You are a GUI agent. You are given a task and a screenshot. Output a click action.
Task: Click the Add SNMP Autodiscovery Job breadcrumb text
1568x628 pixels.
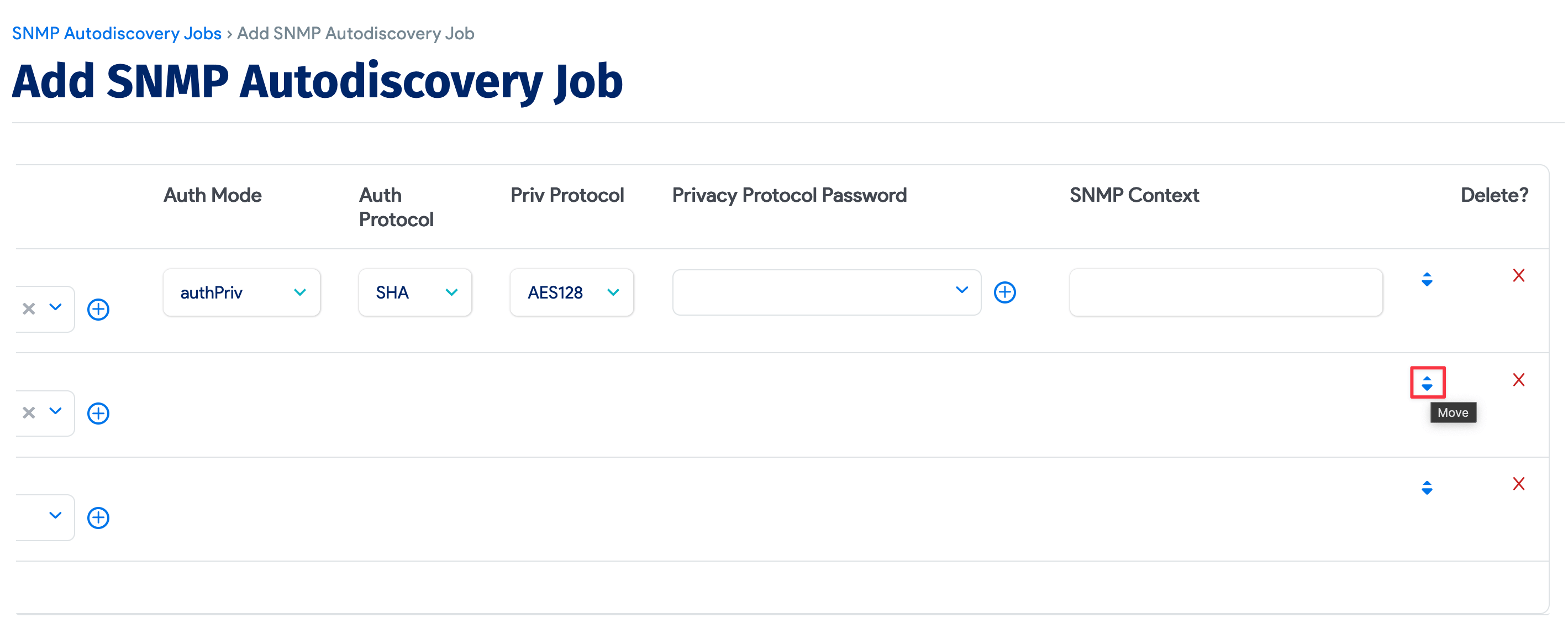pyautogui.click(x=355, y=33)
